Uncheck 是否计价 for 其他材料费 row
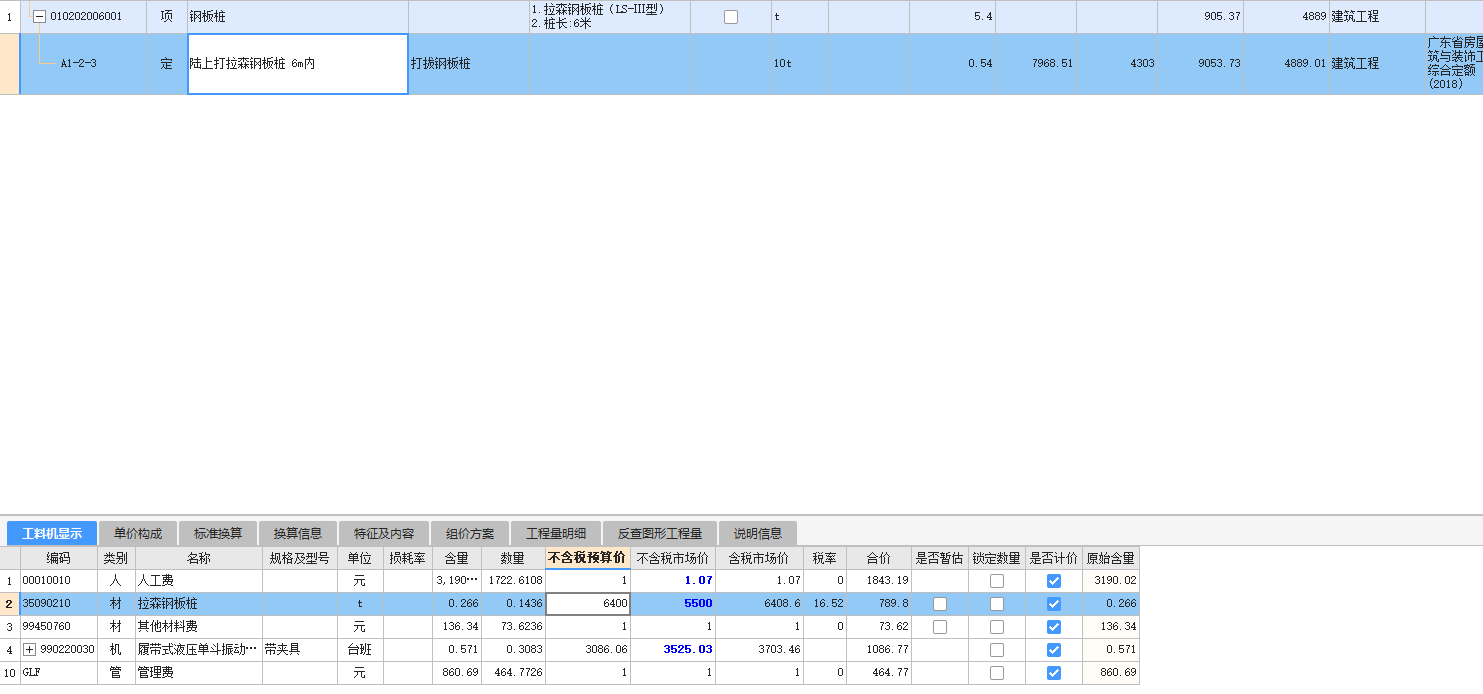This screenshot has height=694, width=1483. [x=1054, y=627]
